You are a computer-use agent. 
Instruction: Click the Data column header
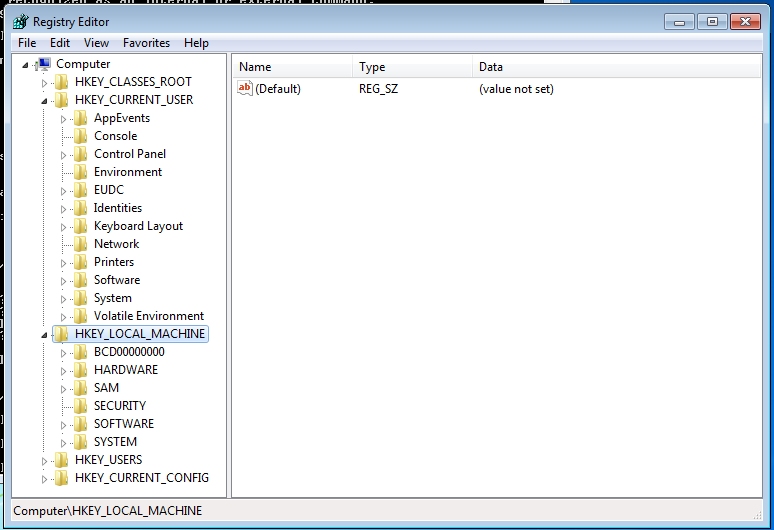point(616,67)
